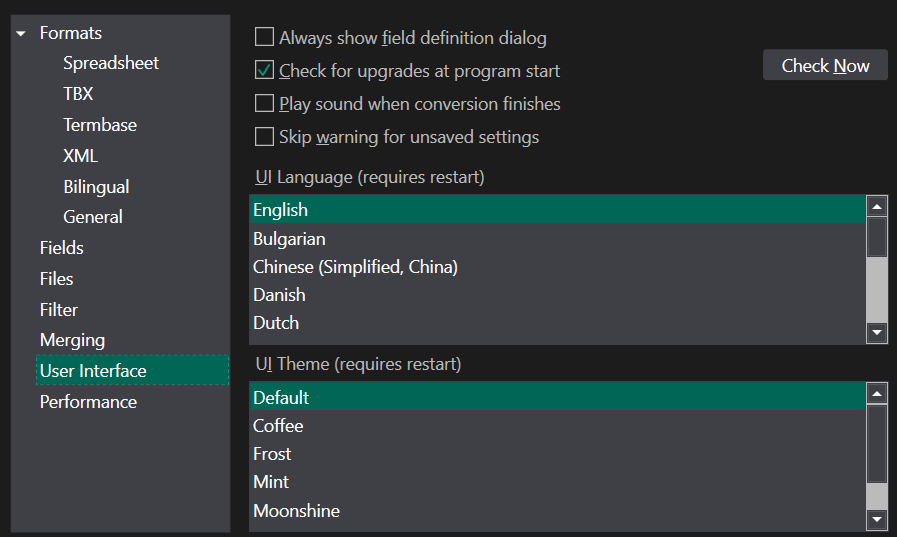This screenshot has height=537, width=897.
Task: Click the language list scroll-up arrow
Action: coord(876,206)
